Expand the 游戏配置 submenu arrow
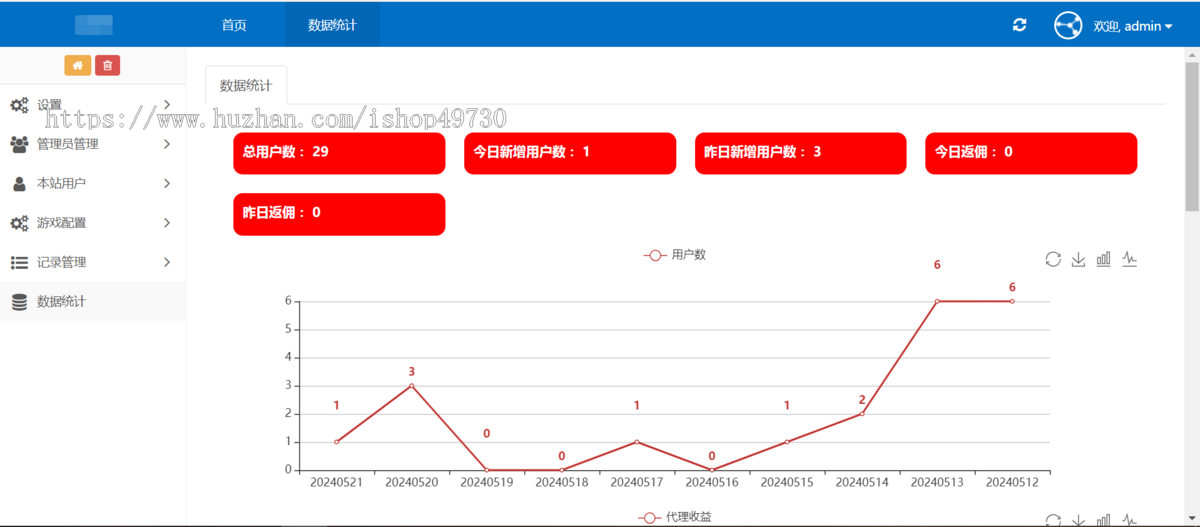Viewport: 1200px width, 527px height. coord(167,223)
